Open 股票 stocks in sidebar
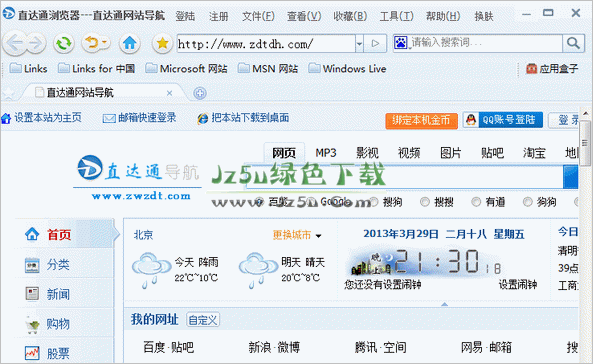Viewport: 593px width, 364px height. [58, 353]
